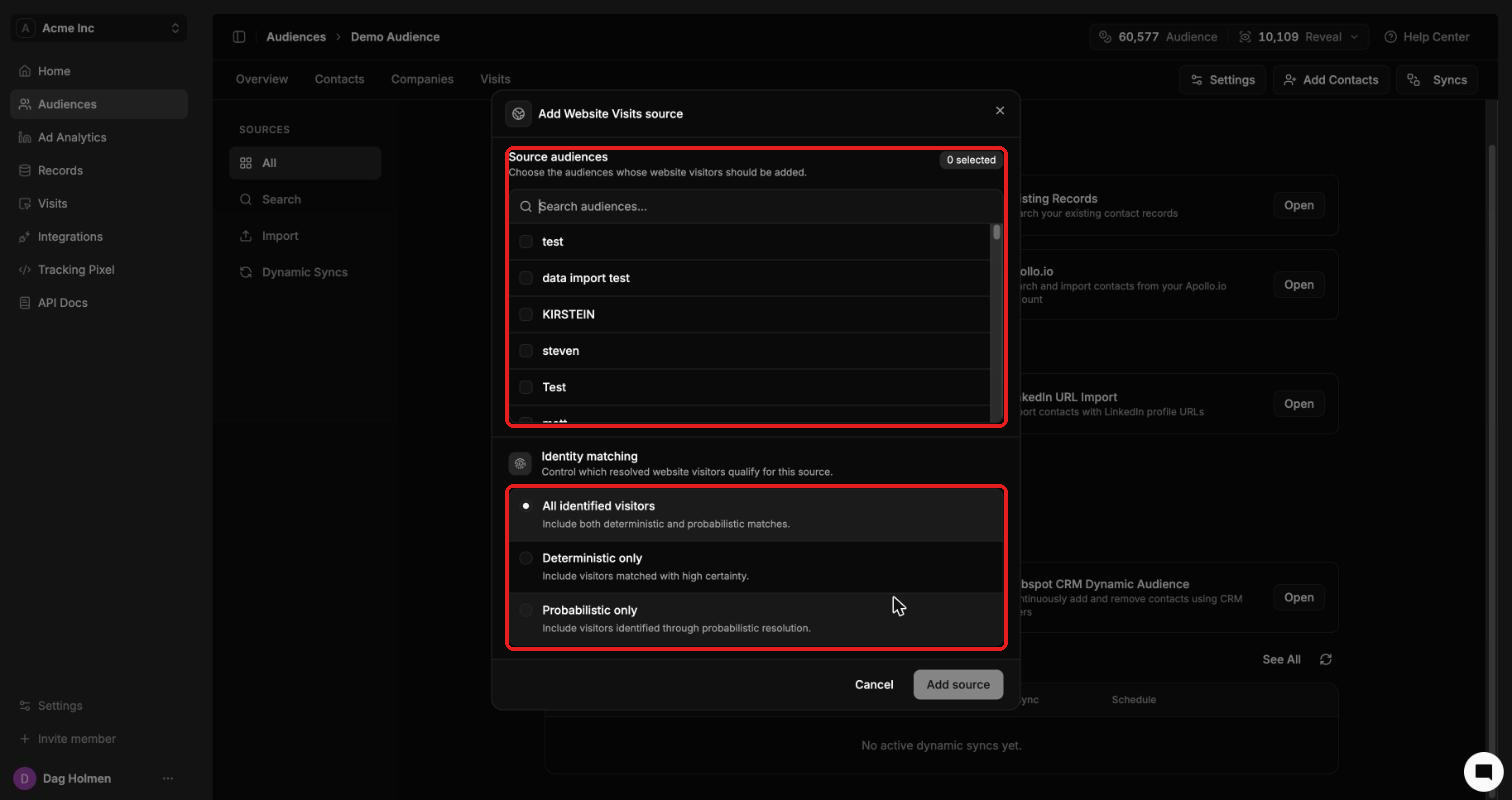Open the Visits tab in audience header

495,79
